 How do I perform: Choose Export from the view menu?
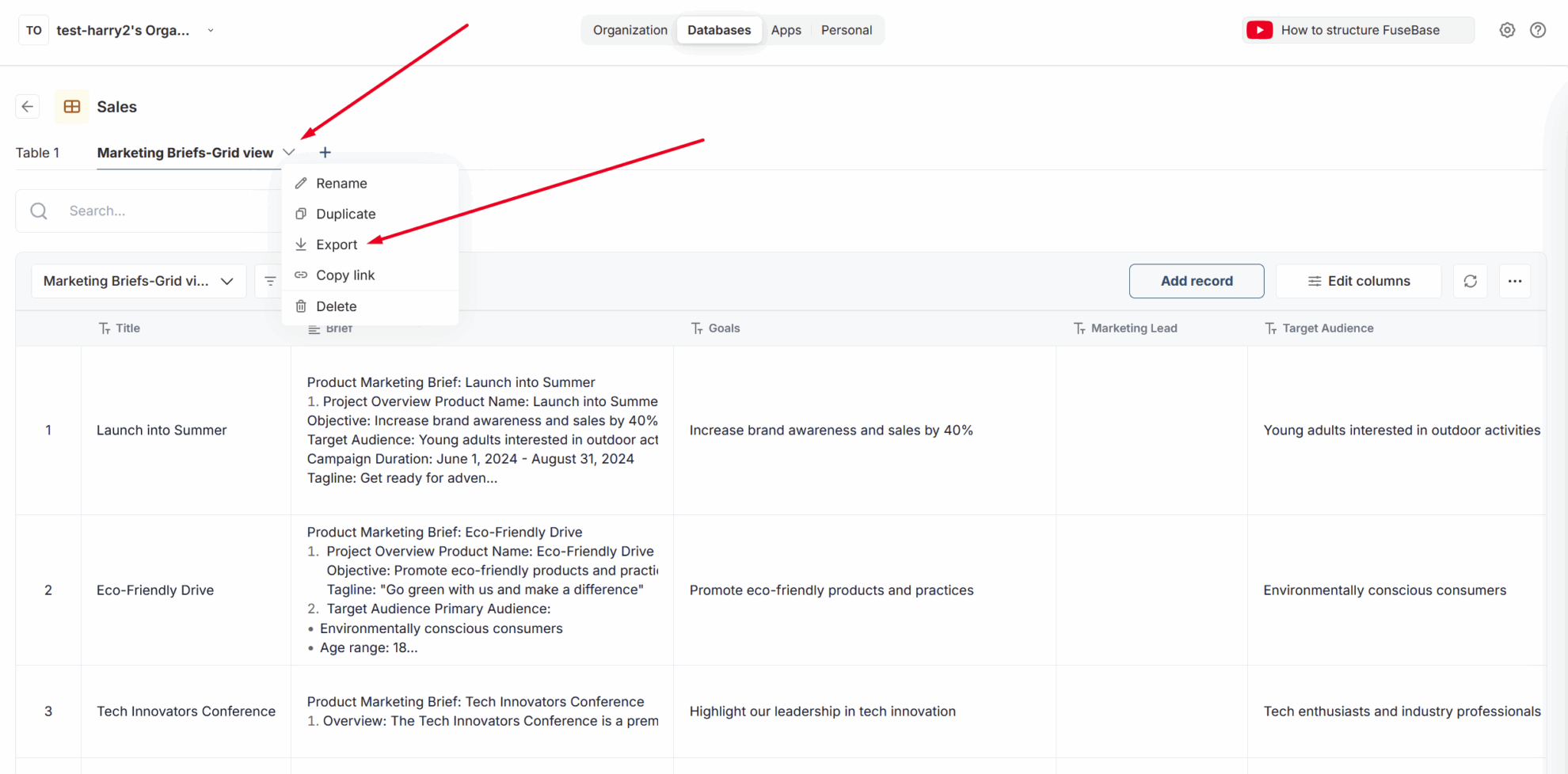click(x=336, y=244)
